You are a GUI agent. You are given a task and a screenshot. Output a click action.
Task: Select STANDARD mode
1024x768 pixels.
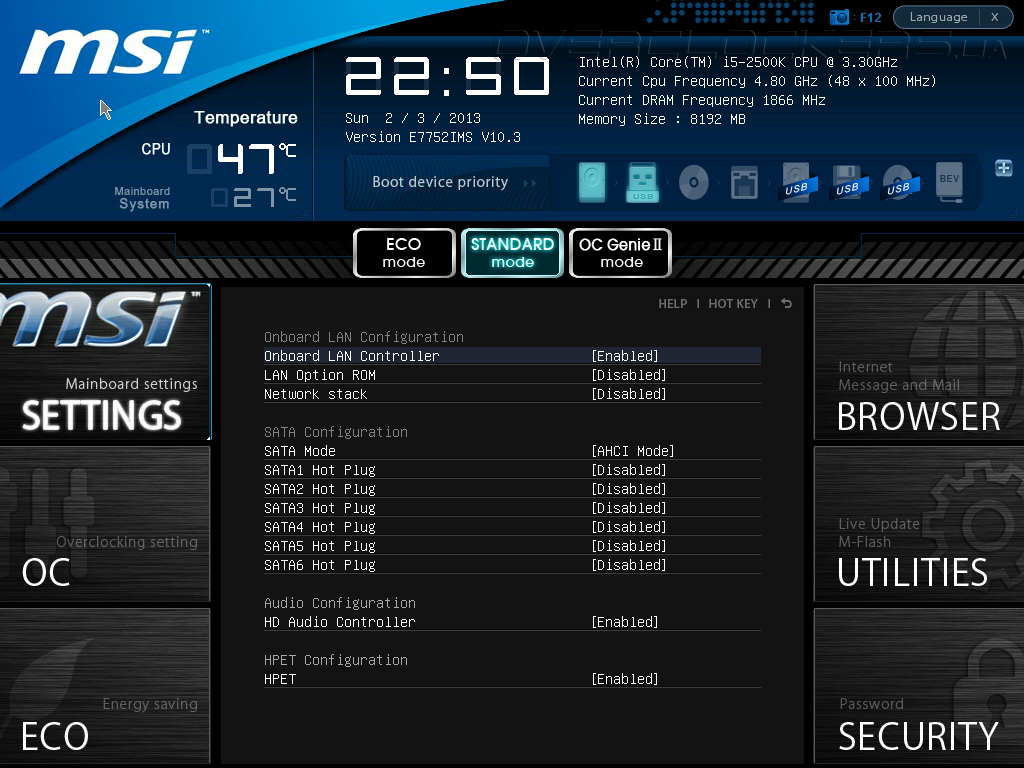pyautogui.click(x=512, y=253)
